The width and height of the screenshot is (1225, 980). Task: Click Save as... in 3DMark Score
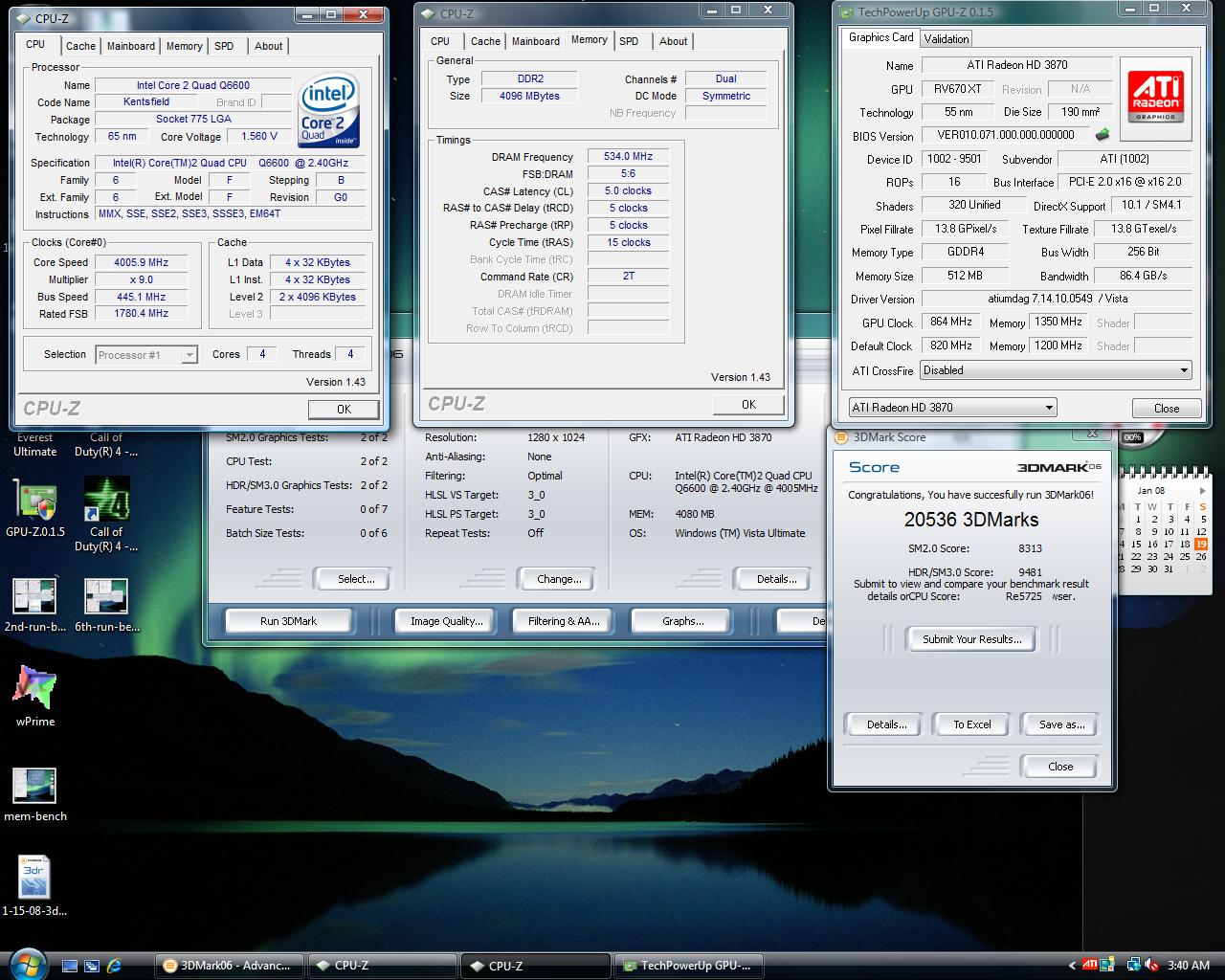(1061, 724)
